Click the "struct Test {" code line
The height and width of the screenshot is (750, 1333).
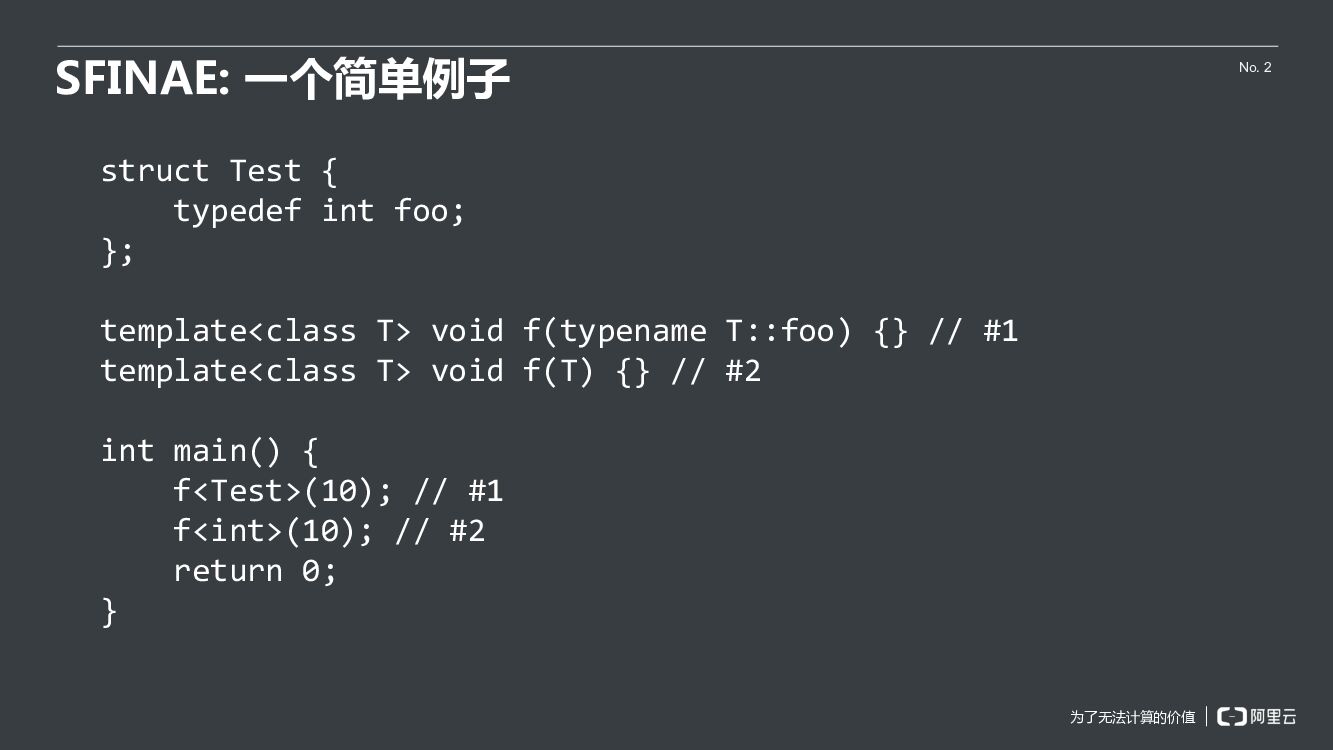219,171
